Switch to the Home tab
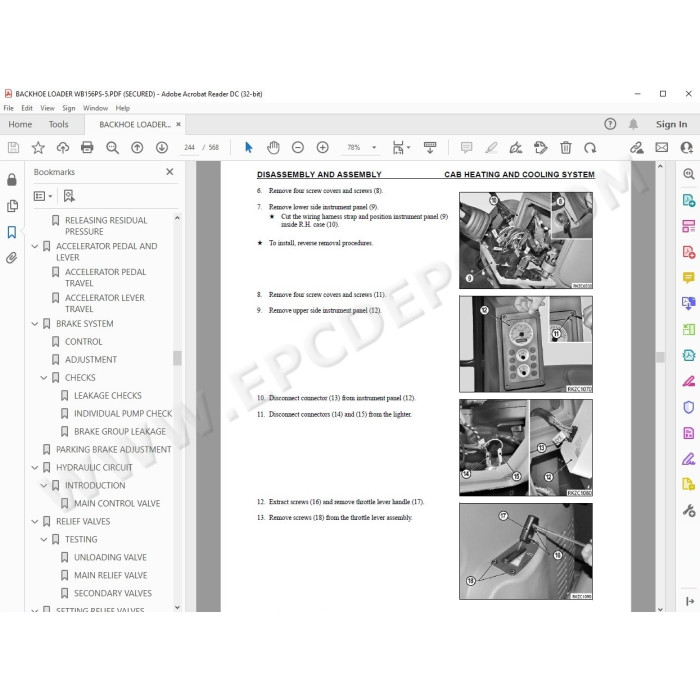 coord(20,125)
